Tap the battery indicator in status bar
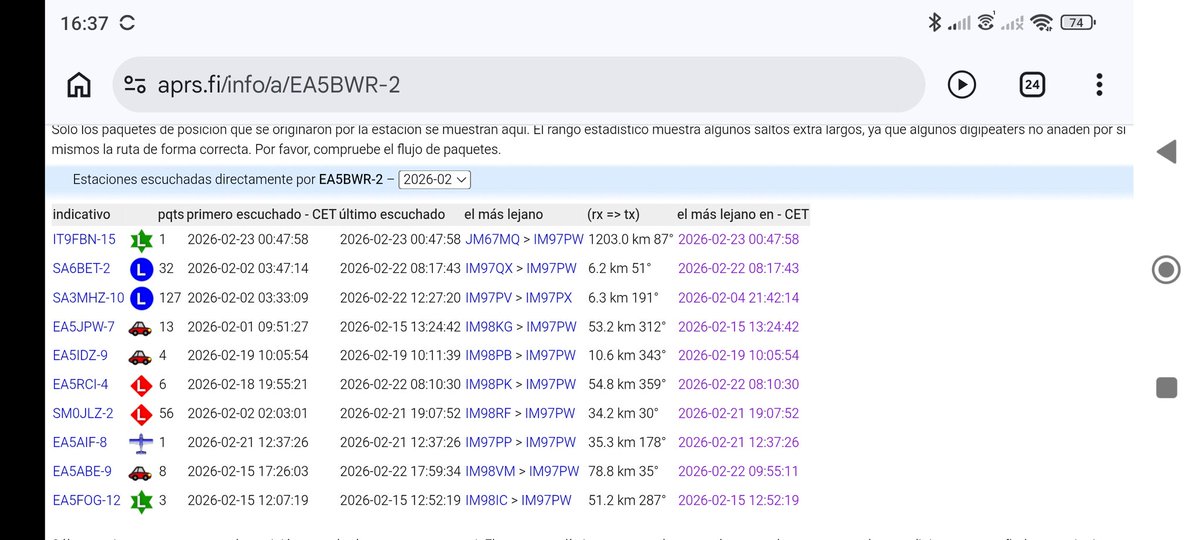Viewport: 1200px width, 540px height. pos(1078,22)
